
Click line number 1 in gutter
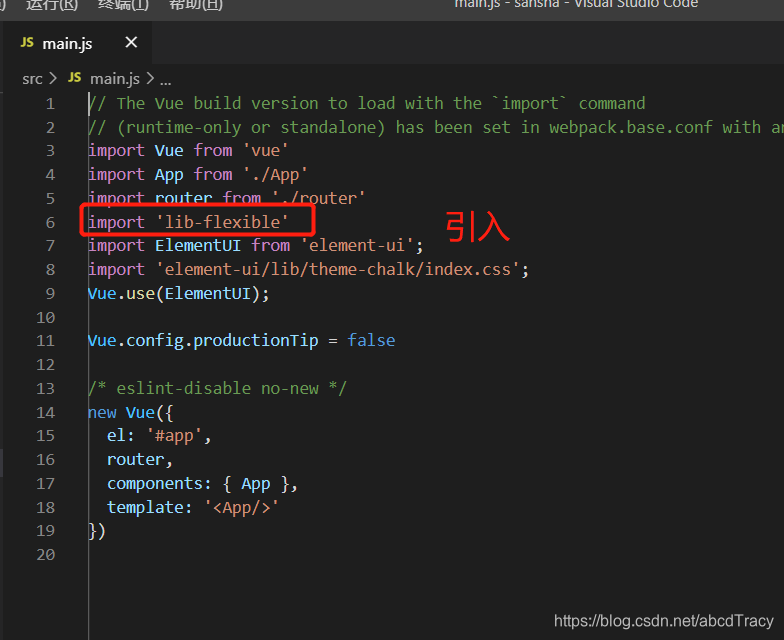50,104
